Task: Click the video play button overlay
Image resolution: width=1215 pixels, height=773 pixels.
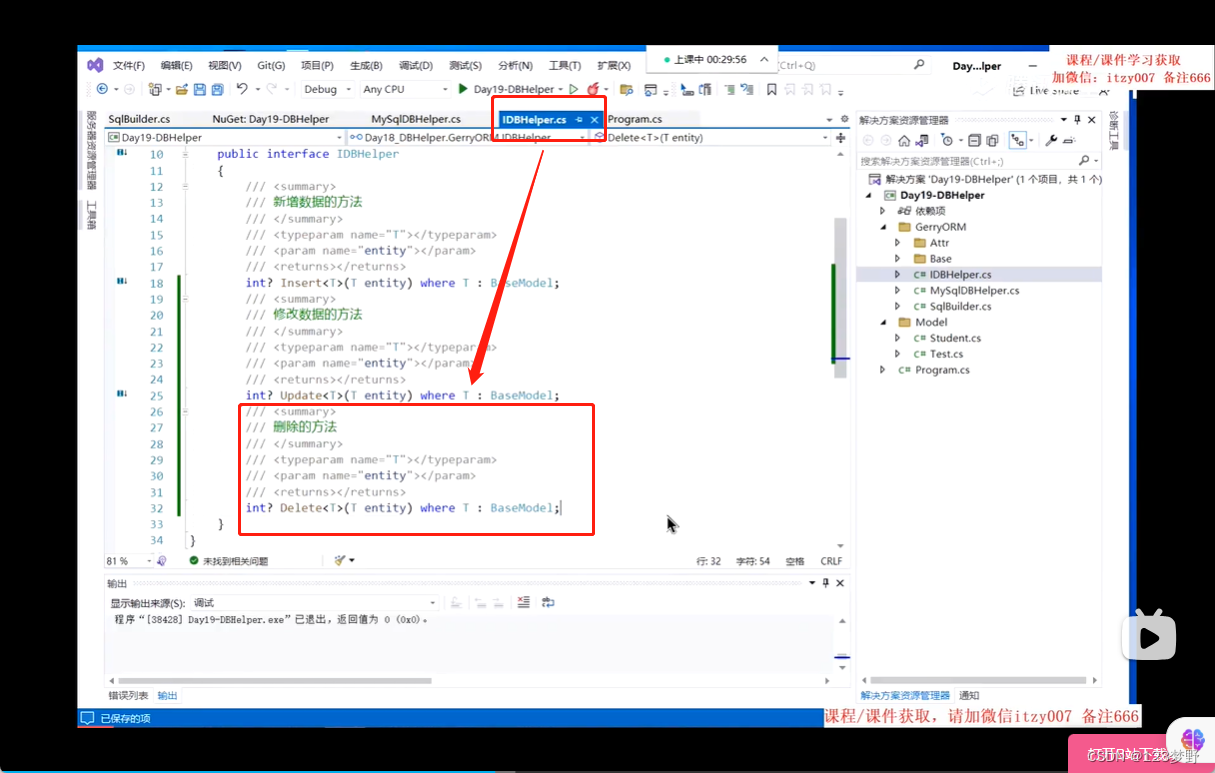Action: pyautogui.click(x=1147, y=636)
